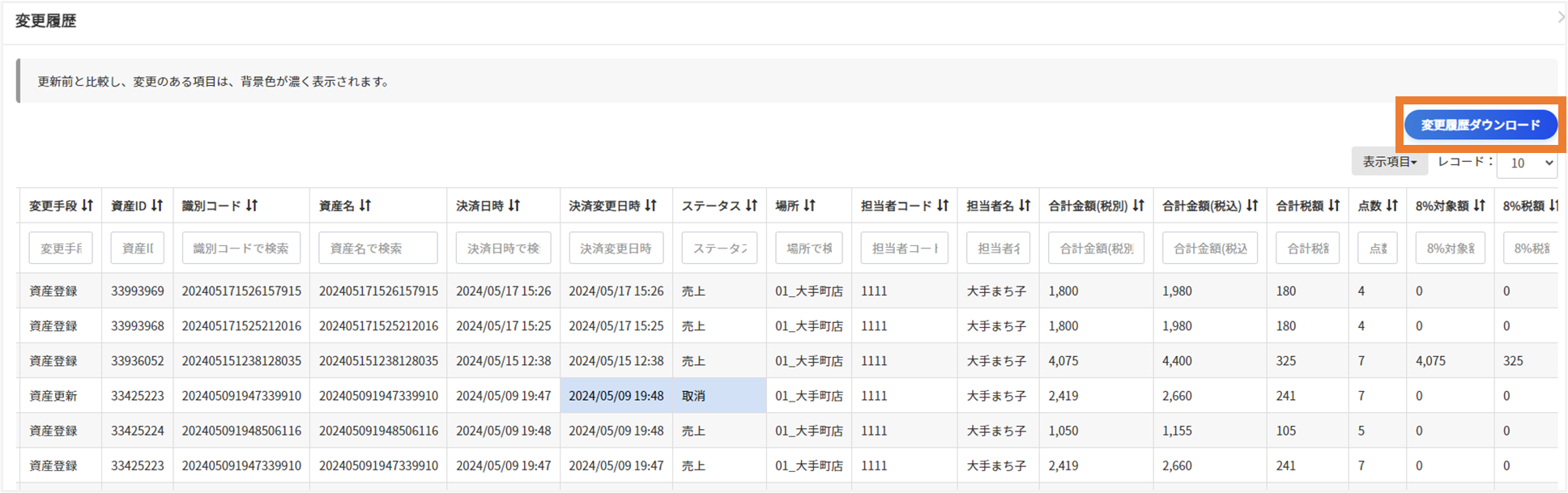1568x493 pixels.
Task: Sort by 決済変更日時 column sort icon
Action: click(651, 206)
